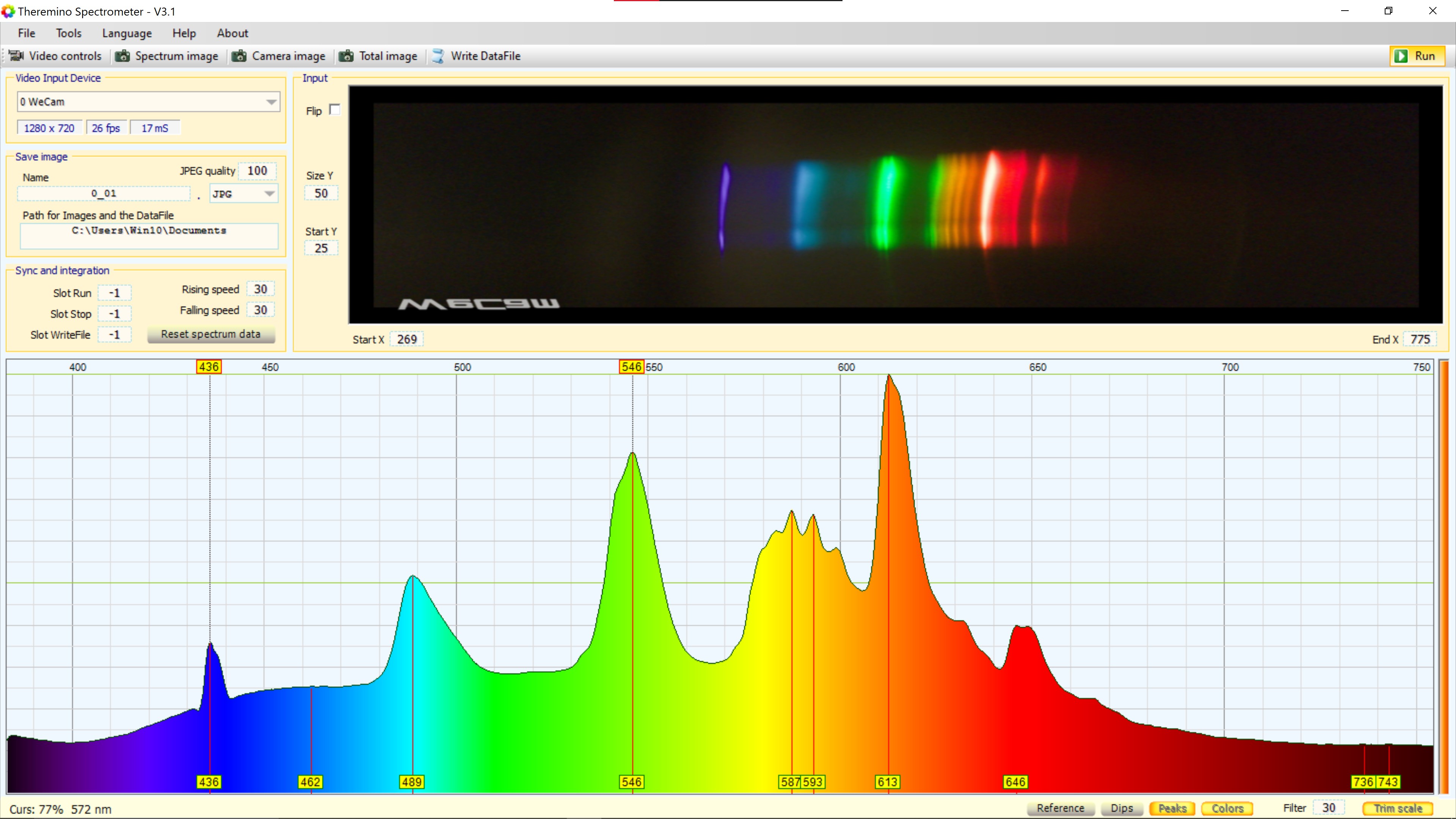
Task: Click the Spectrum image camera icon
Action: pos(122,55)
